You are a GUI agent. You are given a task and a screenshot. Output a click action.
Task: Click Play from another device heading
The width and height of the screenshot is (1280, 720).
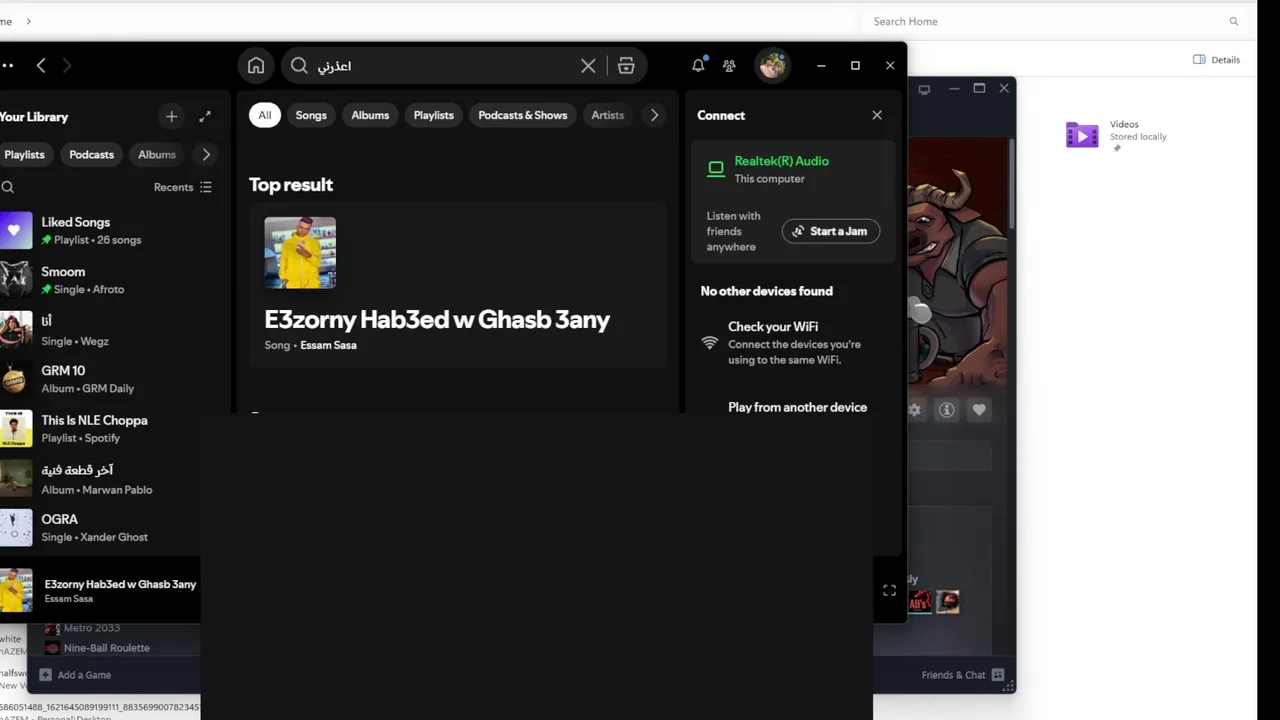(797, 407)
